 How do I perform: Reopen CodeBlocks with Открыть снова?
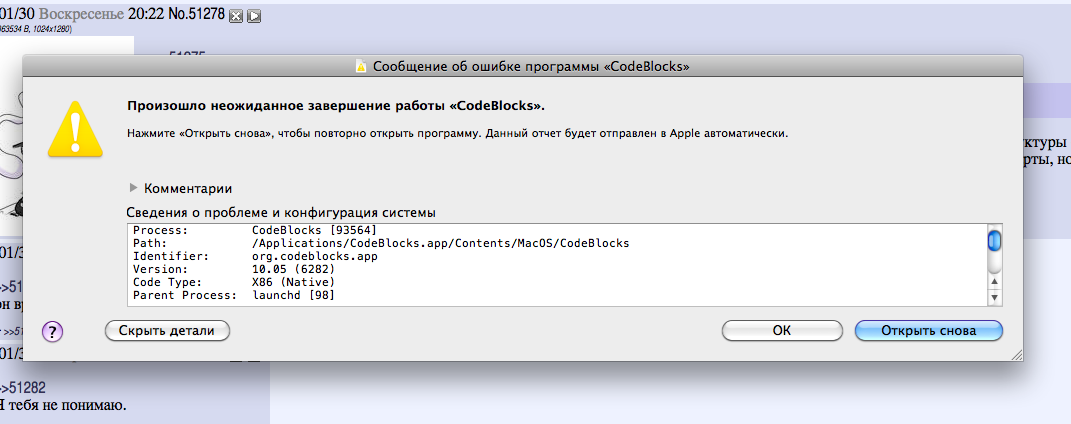point(928,331)
